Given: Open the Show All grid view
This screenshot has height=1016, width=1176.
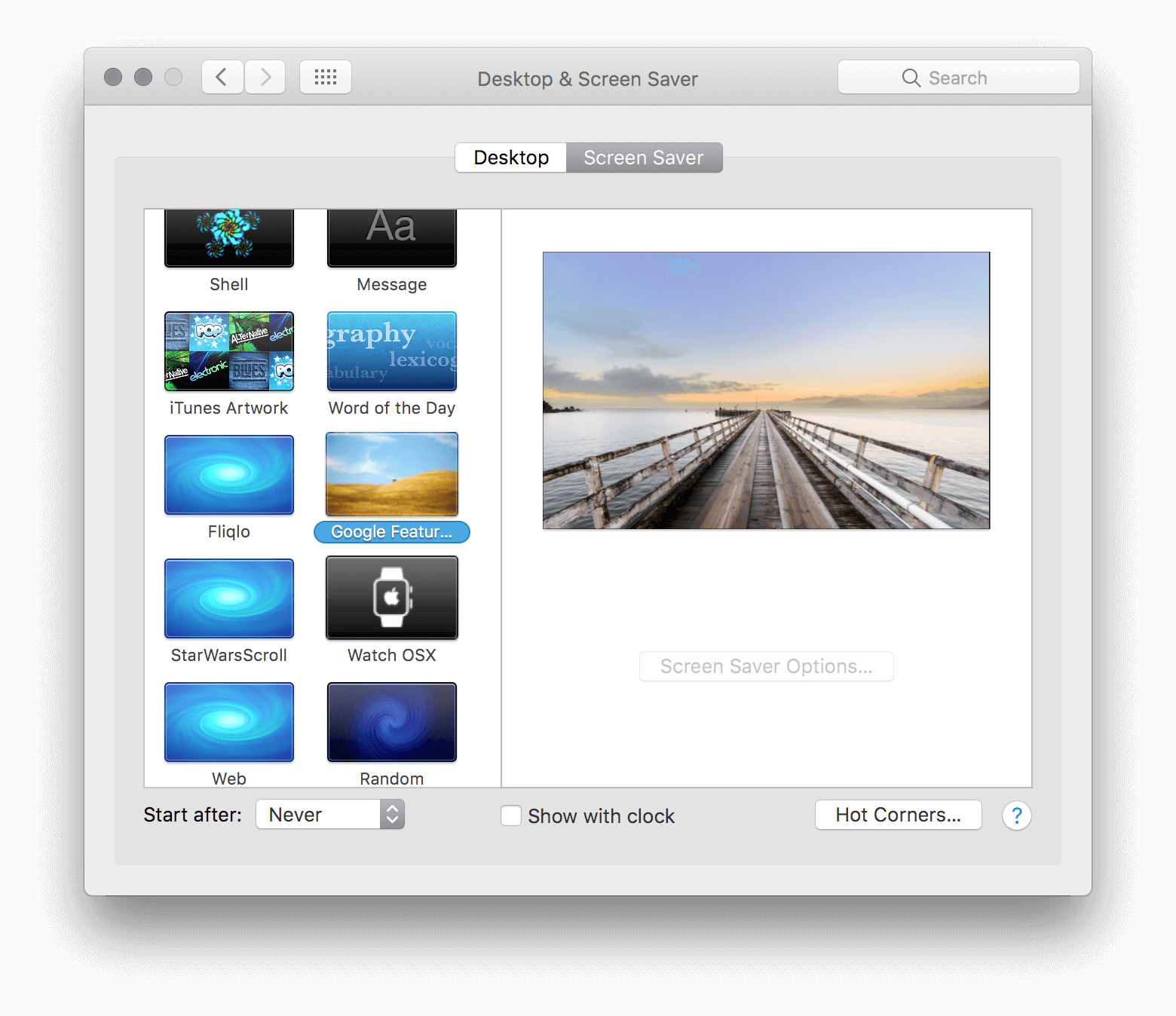Looking at the screenshot, I should point(326,76).
